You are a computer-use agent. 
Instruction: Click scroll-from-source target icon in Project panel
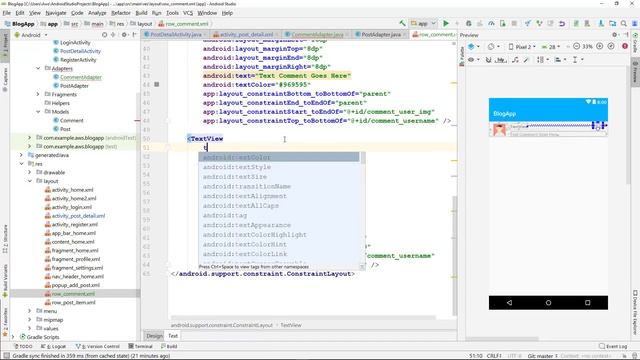click(x=104, y=35)
